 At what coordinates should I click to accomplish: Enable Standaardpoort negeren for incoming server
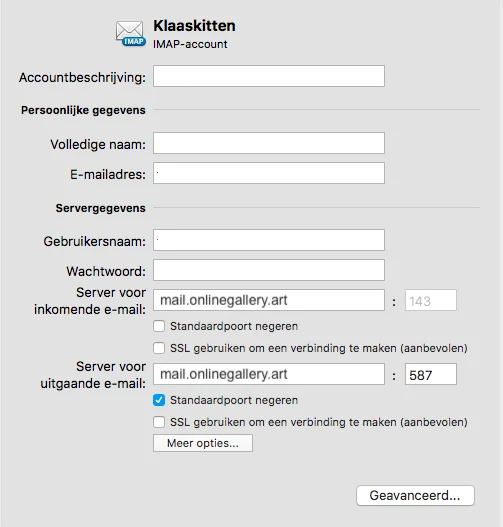click(159, 326)
